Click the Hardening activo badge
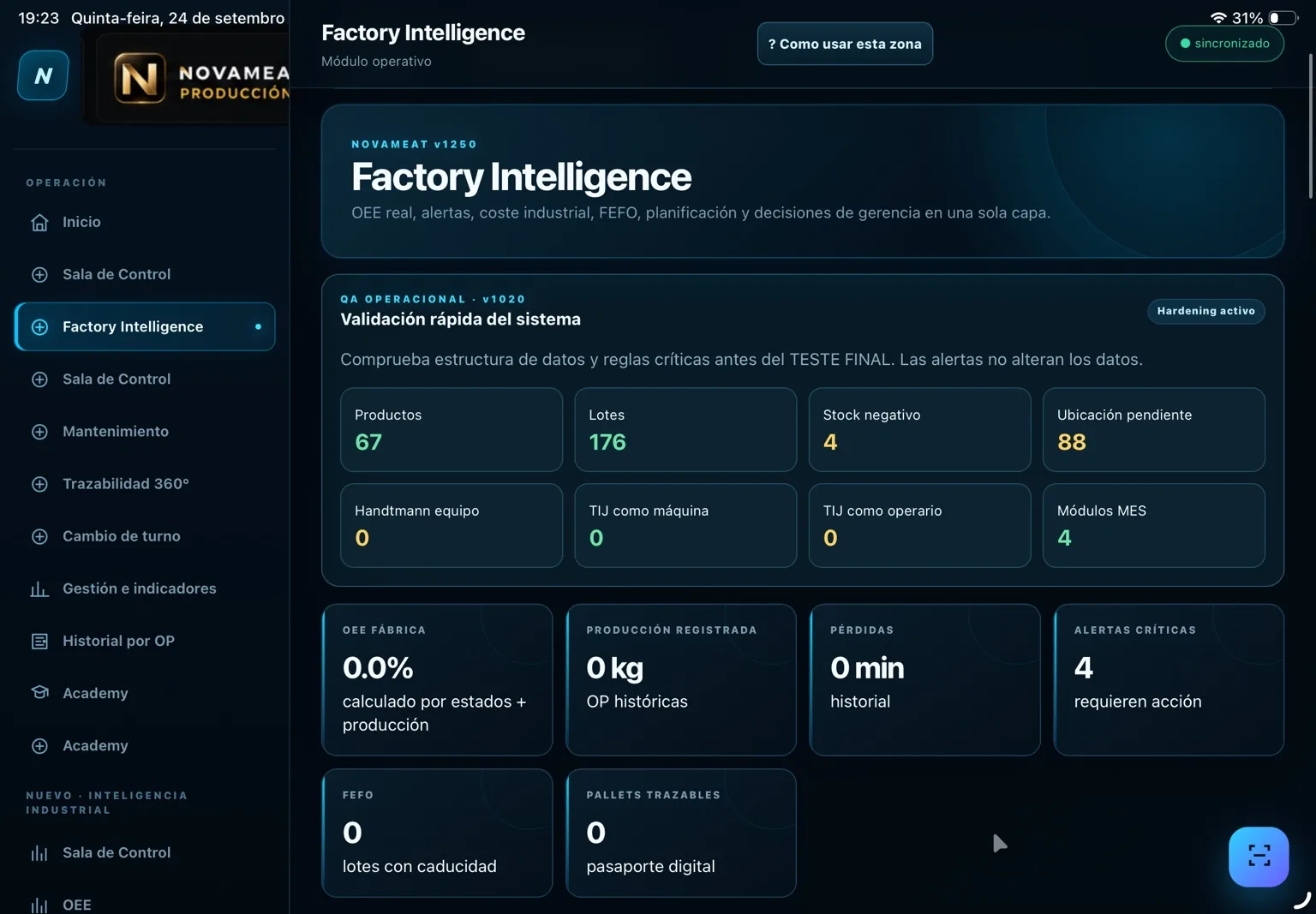The image size is (1316, 914). [1206, 311]
